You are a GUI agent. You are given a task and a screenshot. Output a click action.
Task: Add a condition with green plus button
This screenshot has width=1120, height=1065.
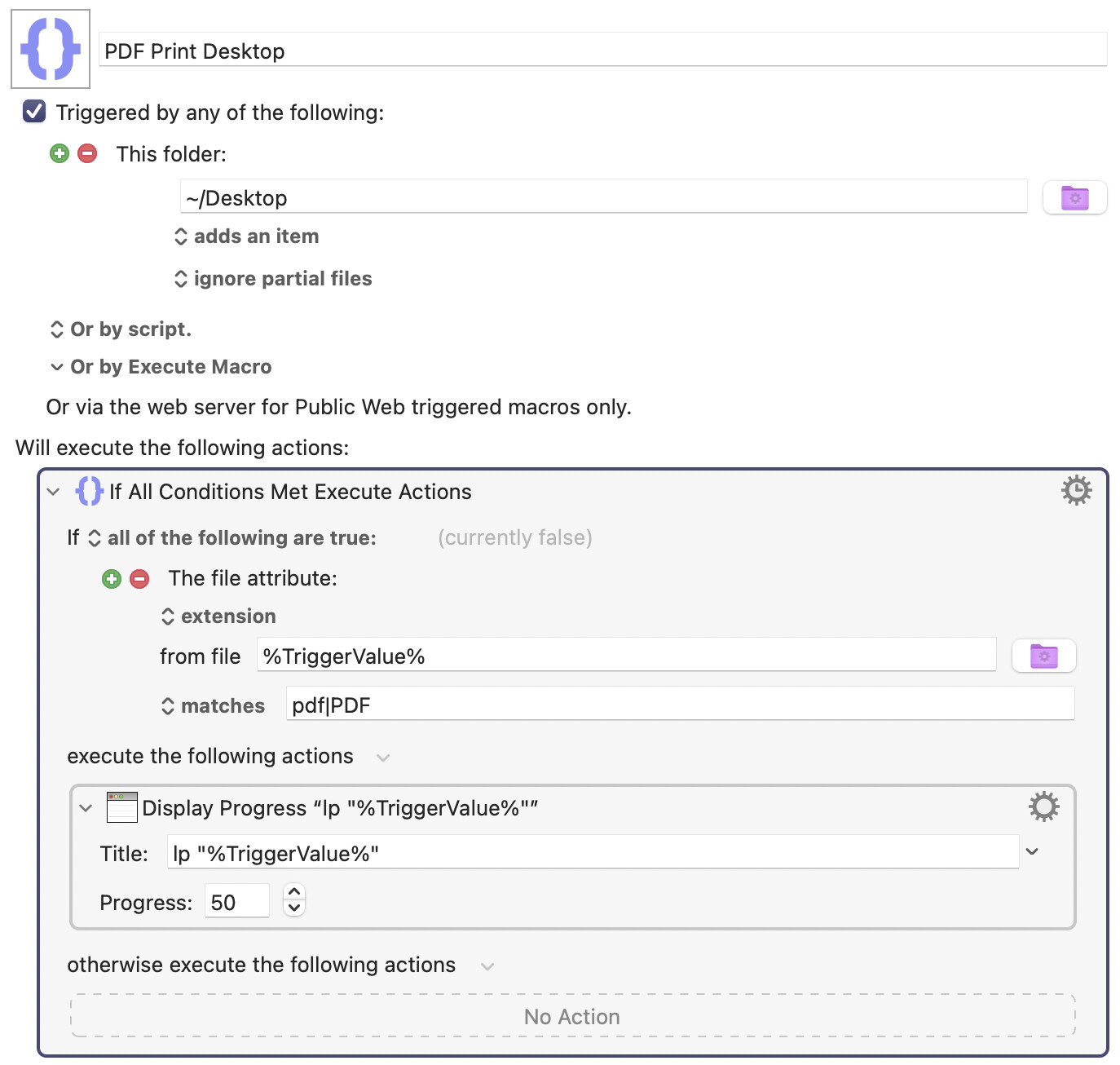112,579
